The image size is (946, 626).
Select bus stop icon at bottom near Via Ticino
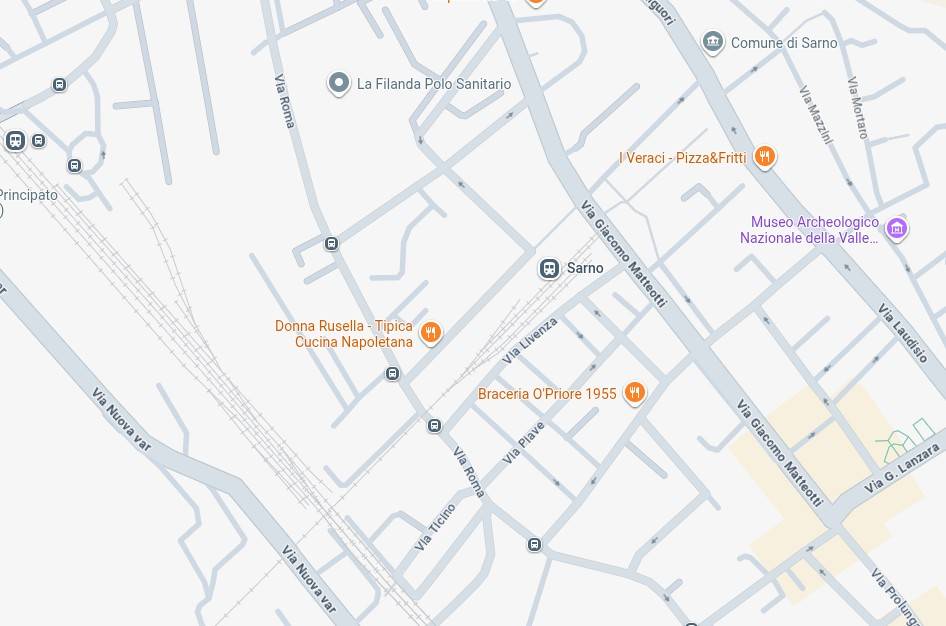click(x=534, y=545)
